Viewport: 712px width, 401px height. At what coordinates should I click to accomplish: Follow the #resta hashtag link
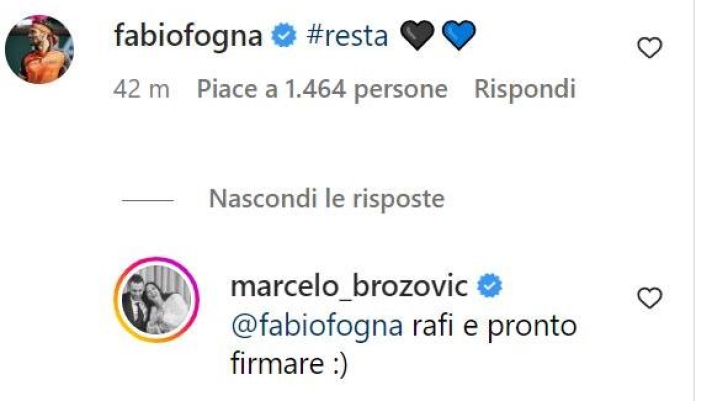[347, 36]
